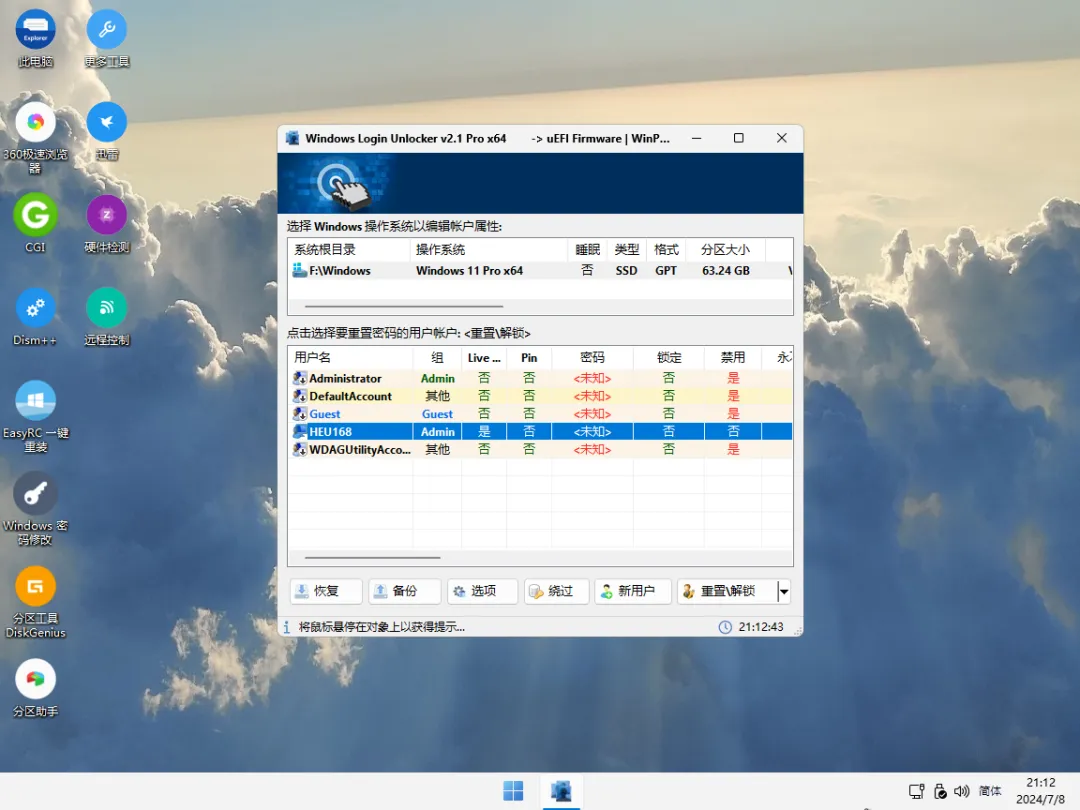Select the Administrator user account

pyautogui.click(x=540, y=378)
